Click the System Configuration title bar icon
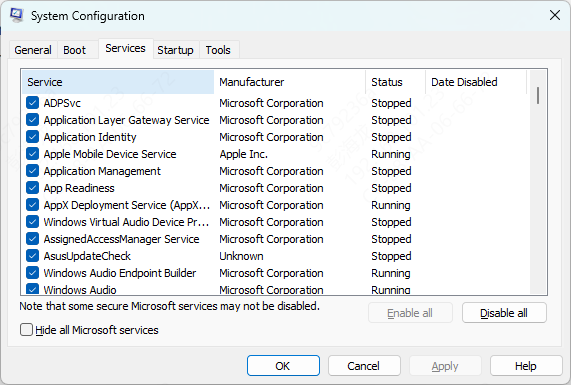The width and height of the screenshot is (571, 385). point(17,16)
